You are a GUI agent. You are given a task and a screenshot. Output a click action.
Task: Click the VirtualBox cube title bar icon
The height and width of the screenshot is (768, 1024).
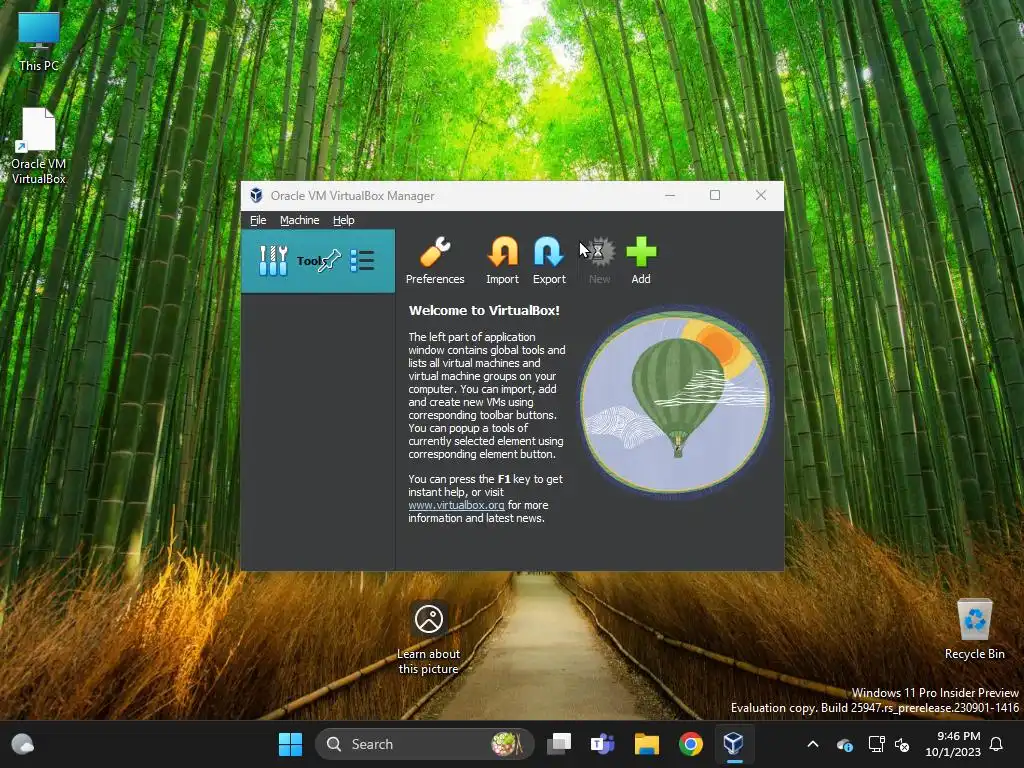click(257, 195)
